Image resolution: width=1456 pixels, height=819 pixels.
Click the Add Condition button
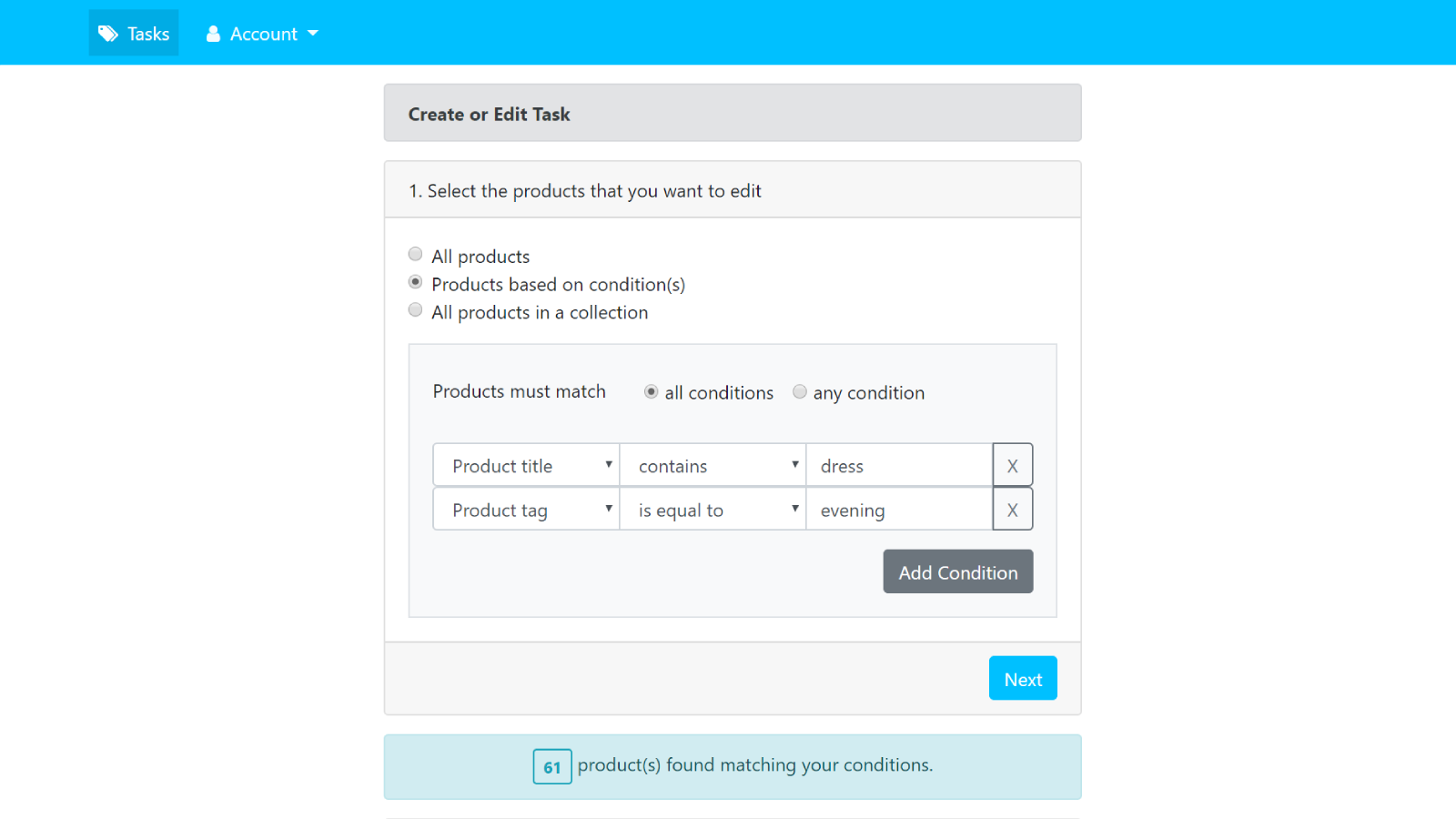click(x=957, y=571)
